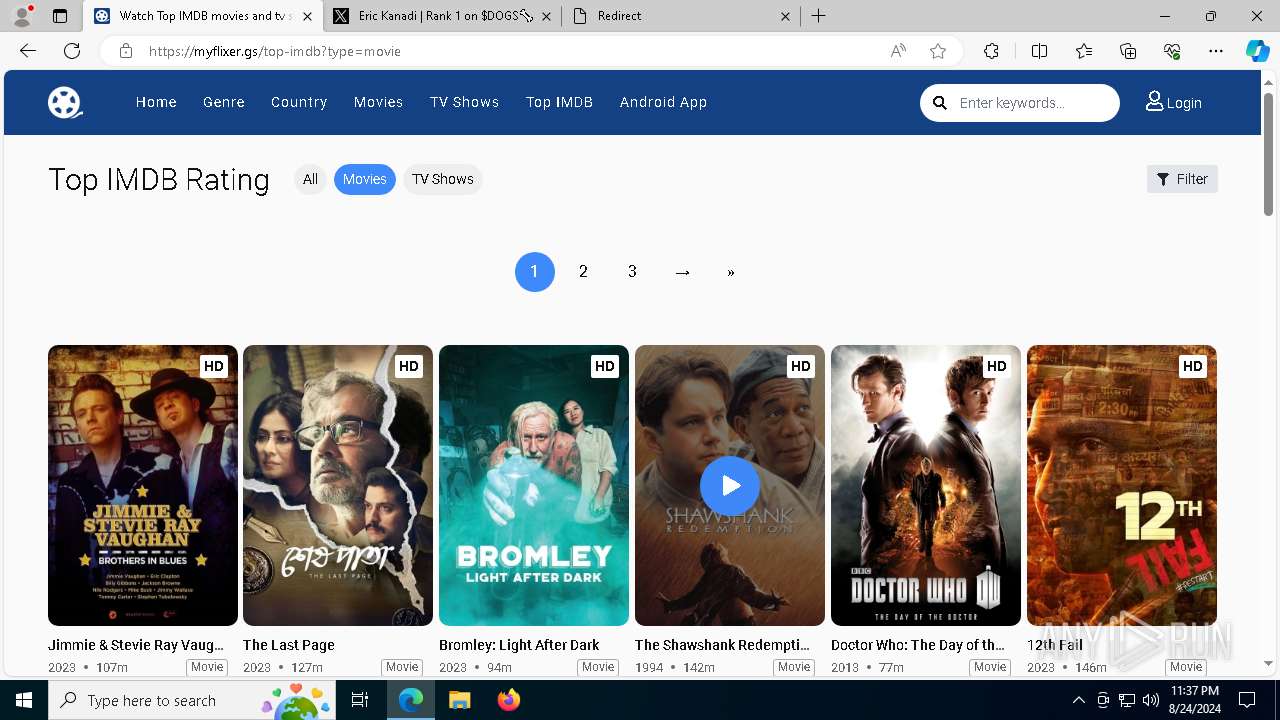Screen dimensions: 1280x720
Task: Click the Login user icon
Action: [1154, 102]
